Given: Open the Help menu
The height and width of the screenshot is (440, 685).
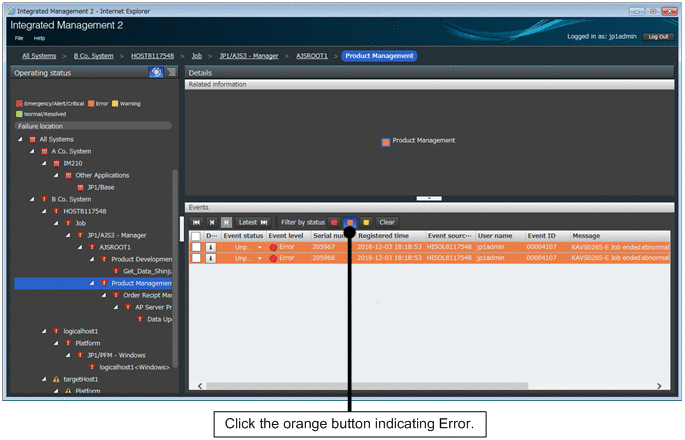Looking at the screenshot, I should (40, 38).
